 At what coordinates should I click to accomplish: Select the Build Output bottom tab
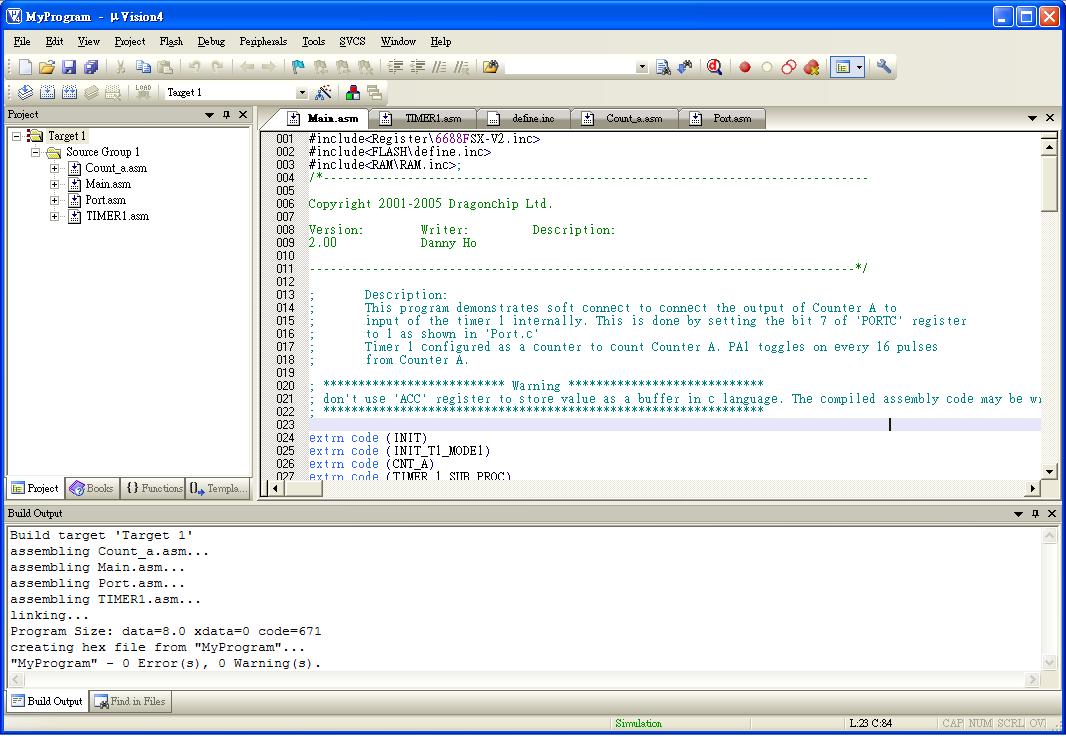pyautogui.click(x=47, y=702)
